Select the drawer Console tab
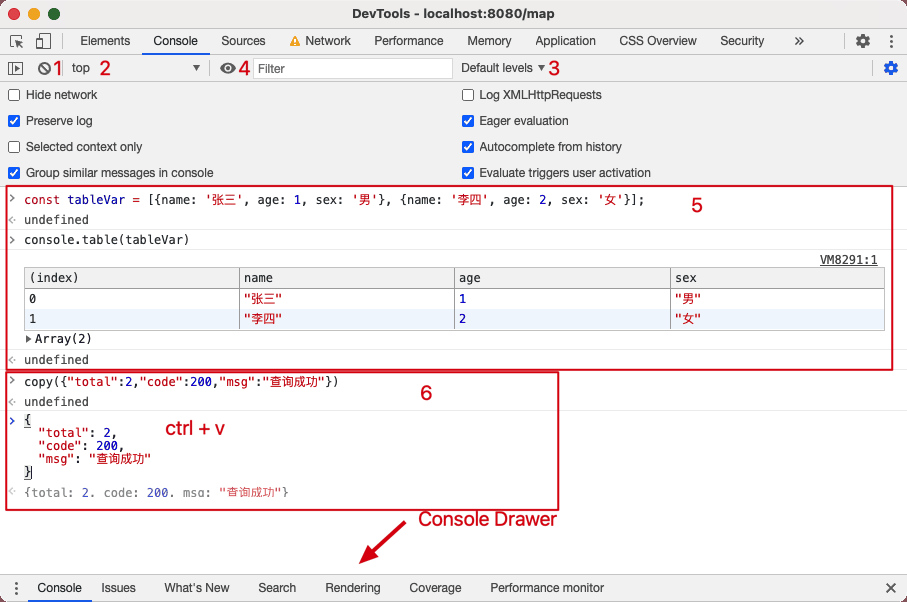This screenshot has width=907, height=602. point(59,588)
